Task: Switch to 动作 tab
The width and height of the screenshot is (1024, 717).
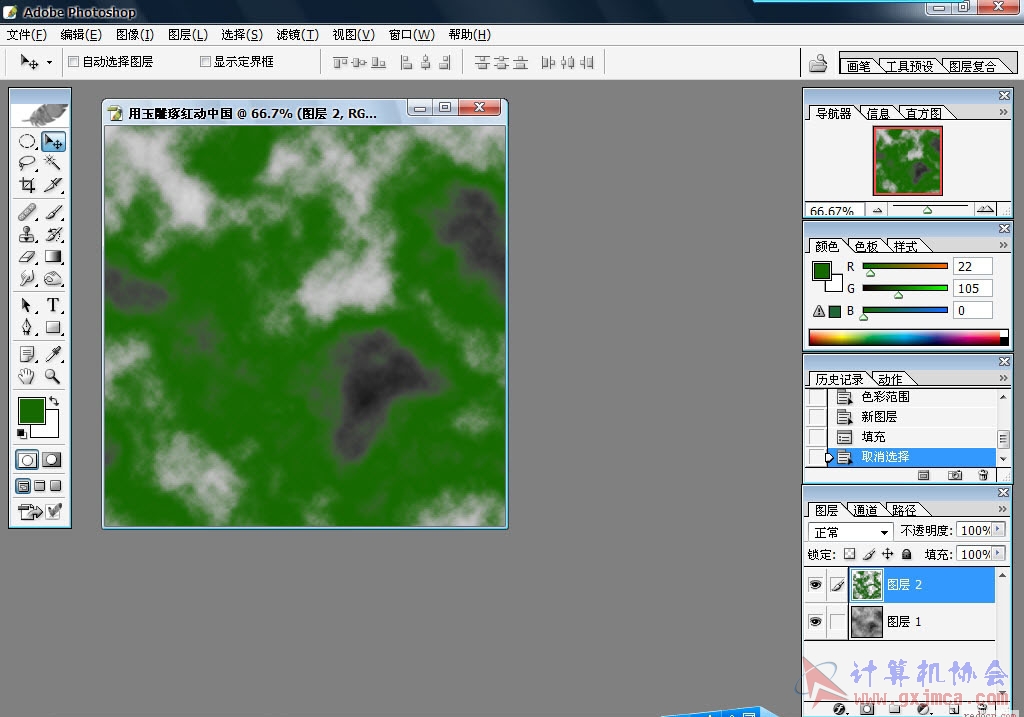Action: pyautogui.click(x=890, y=379)
